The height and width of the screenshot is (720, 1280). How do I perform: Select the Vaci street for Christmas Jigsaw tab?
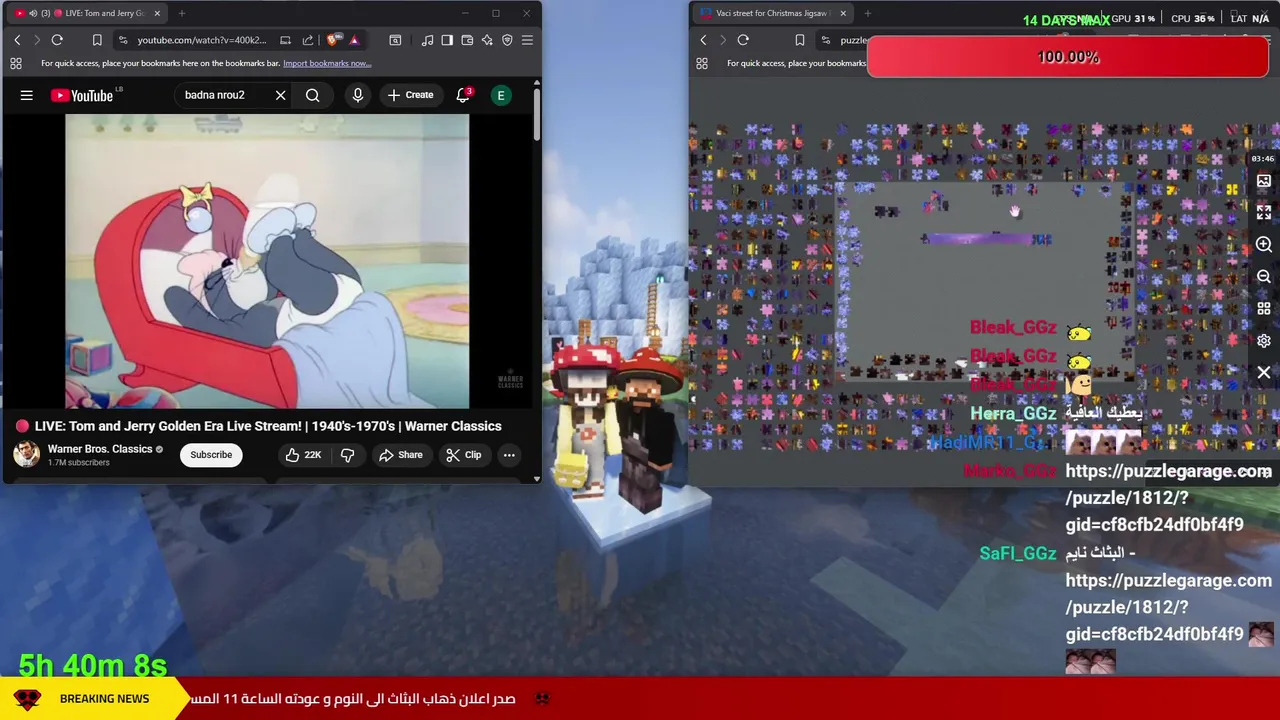[773, 13]
